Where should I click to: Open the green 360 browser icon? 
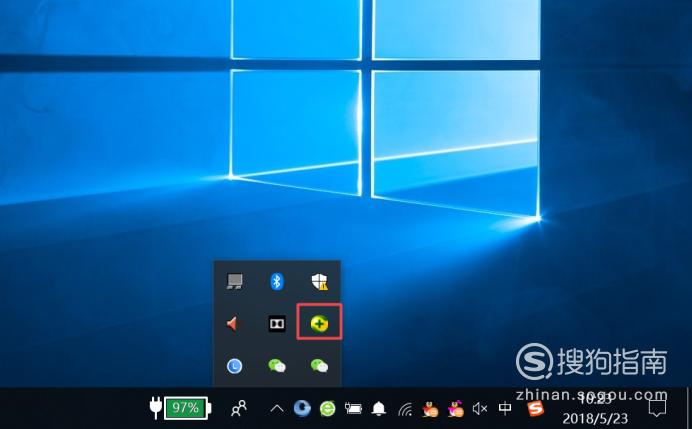coord(327,409)
